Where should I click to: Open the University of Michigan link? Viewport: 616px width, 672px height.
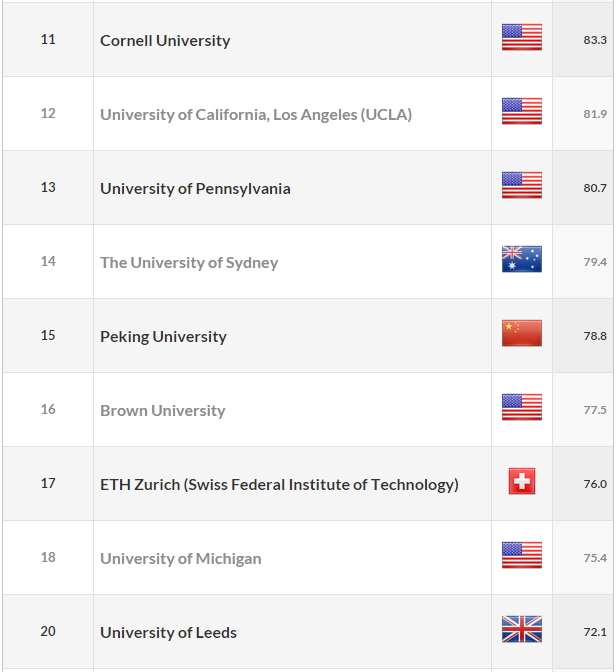click(x=180, y=559)
